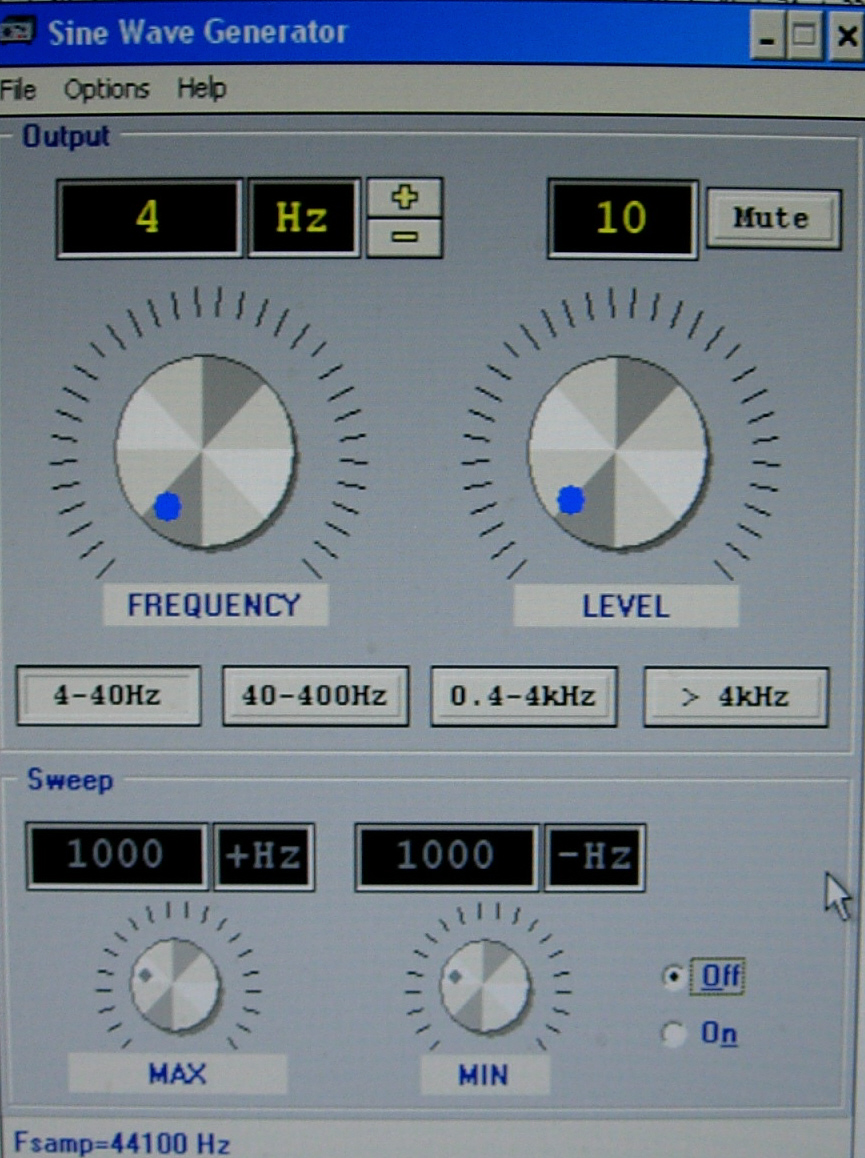Open the File menu

(18, 90)
